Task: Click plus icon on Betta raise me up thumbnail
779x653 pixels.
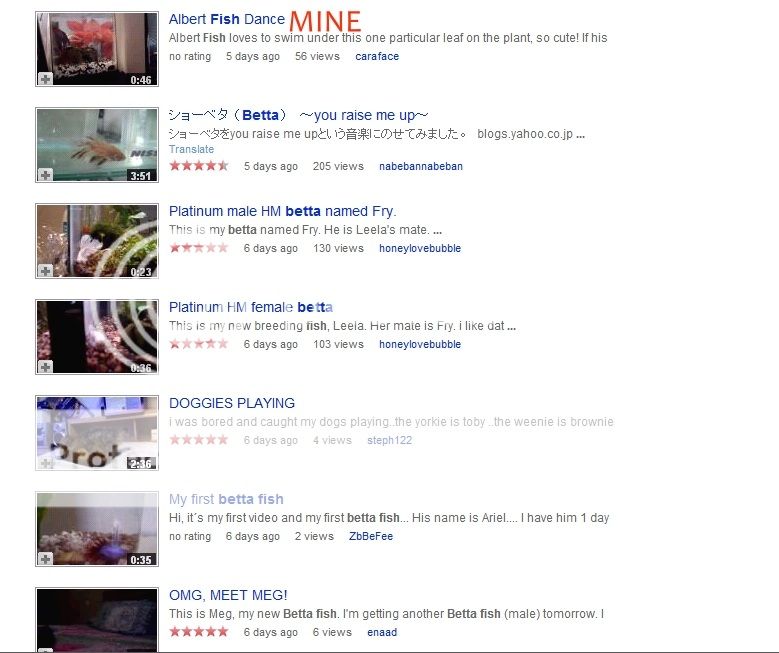Action: [45, 175]
